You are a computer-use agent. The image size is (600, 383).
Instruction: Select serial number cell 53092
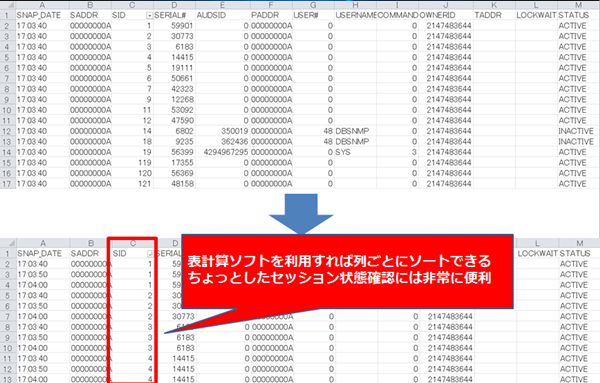point(174,110)
